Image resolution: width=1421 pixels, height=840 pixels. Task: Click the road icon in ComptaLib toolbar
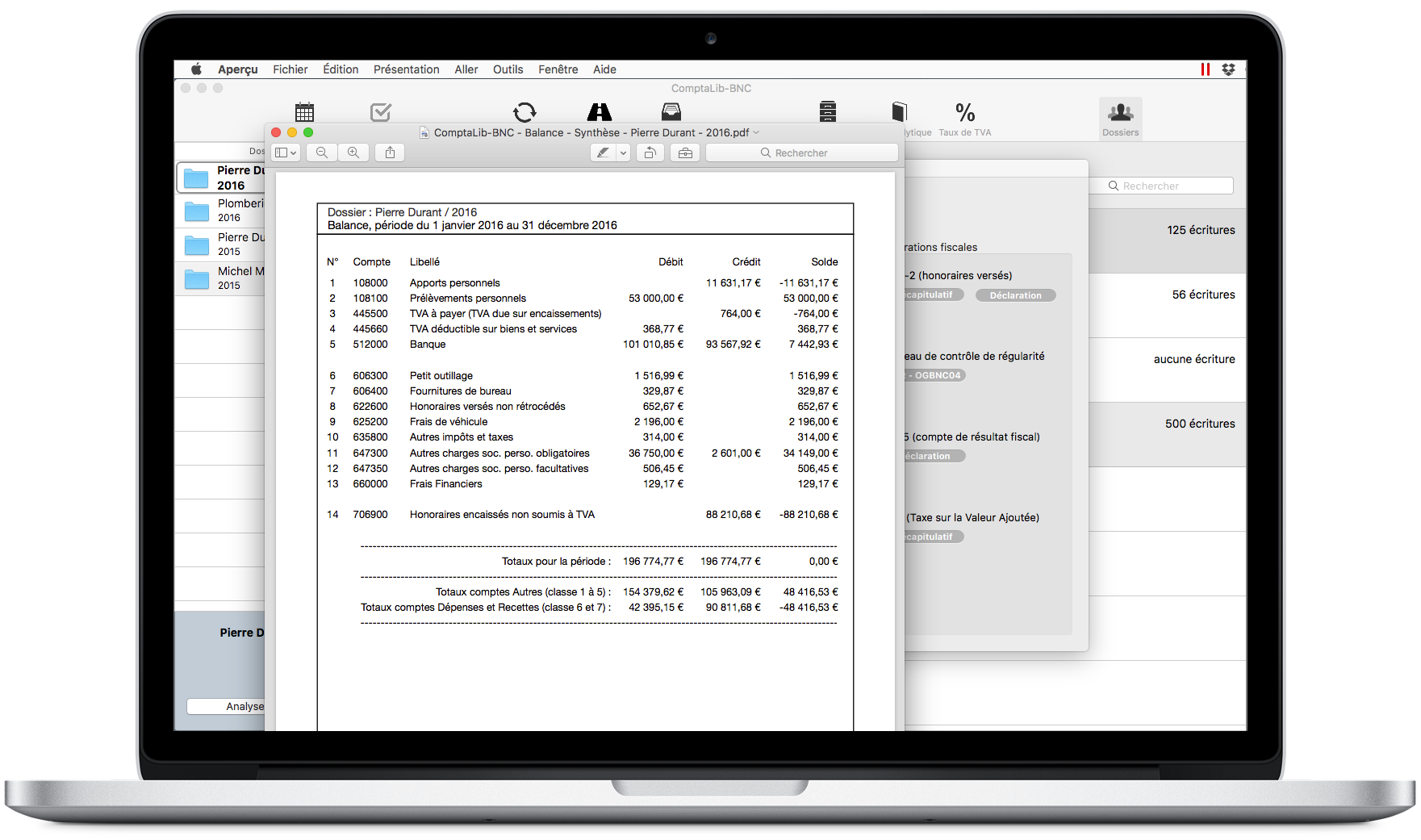(600, 112)
